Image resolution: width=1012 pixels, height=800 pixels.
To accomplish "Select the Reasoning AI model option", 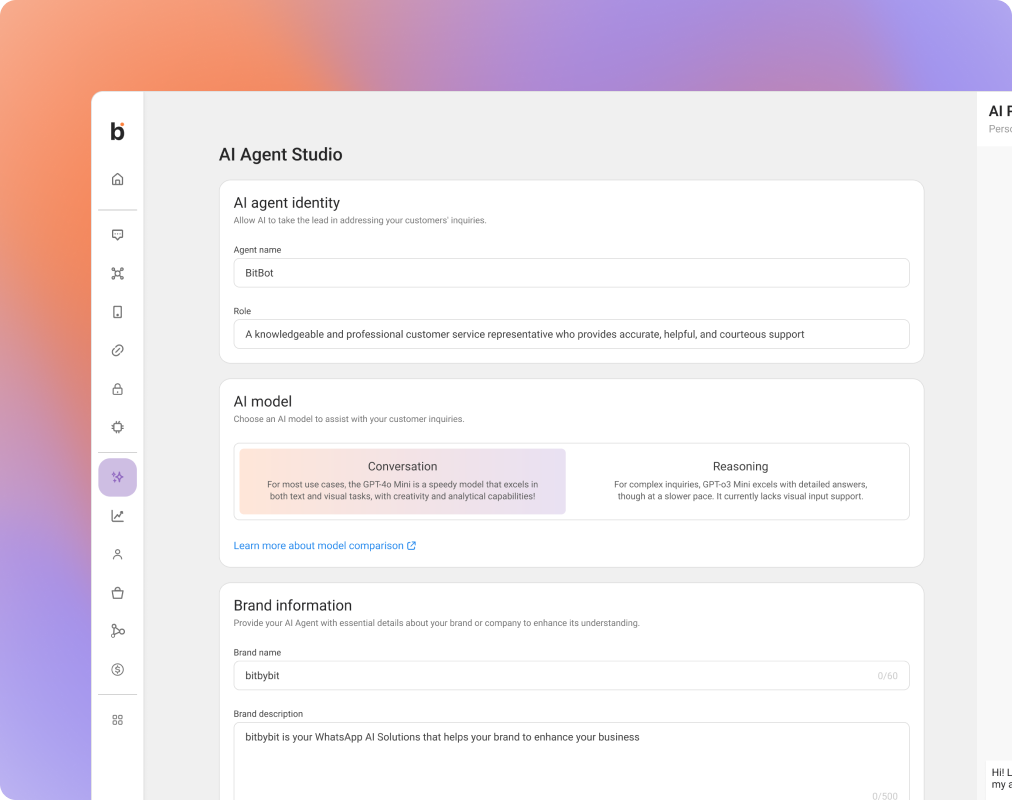I will 740,481.
